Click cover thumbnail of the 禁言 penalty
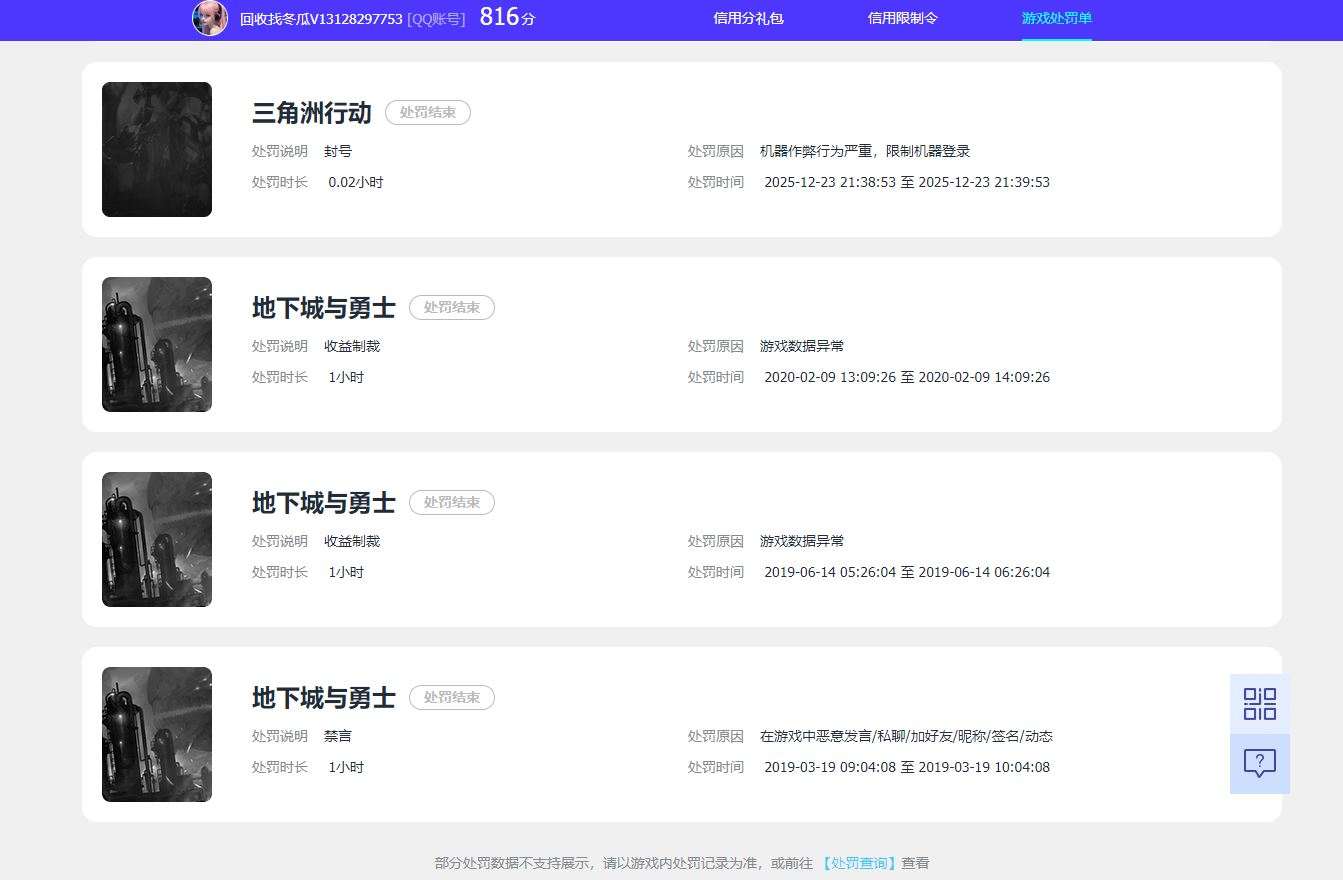The image size is (1343, 880). [157, 734]
